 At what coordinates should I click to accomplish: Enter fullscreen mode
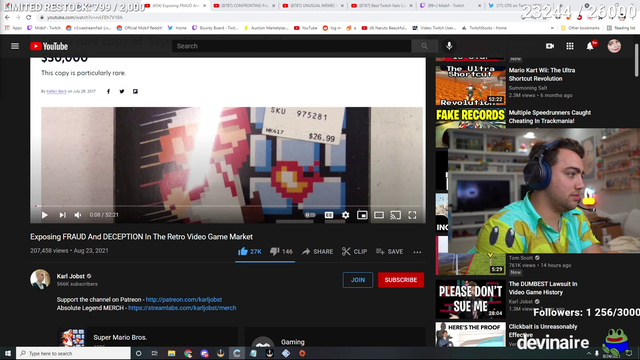pyautogui.click(x=412, y=215)
